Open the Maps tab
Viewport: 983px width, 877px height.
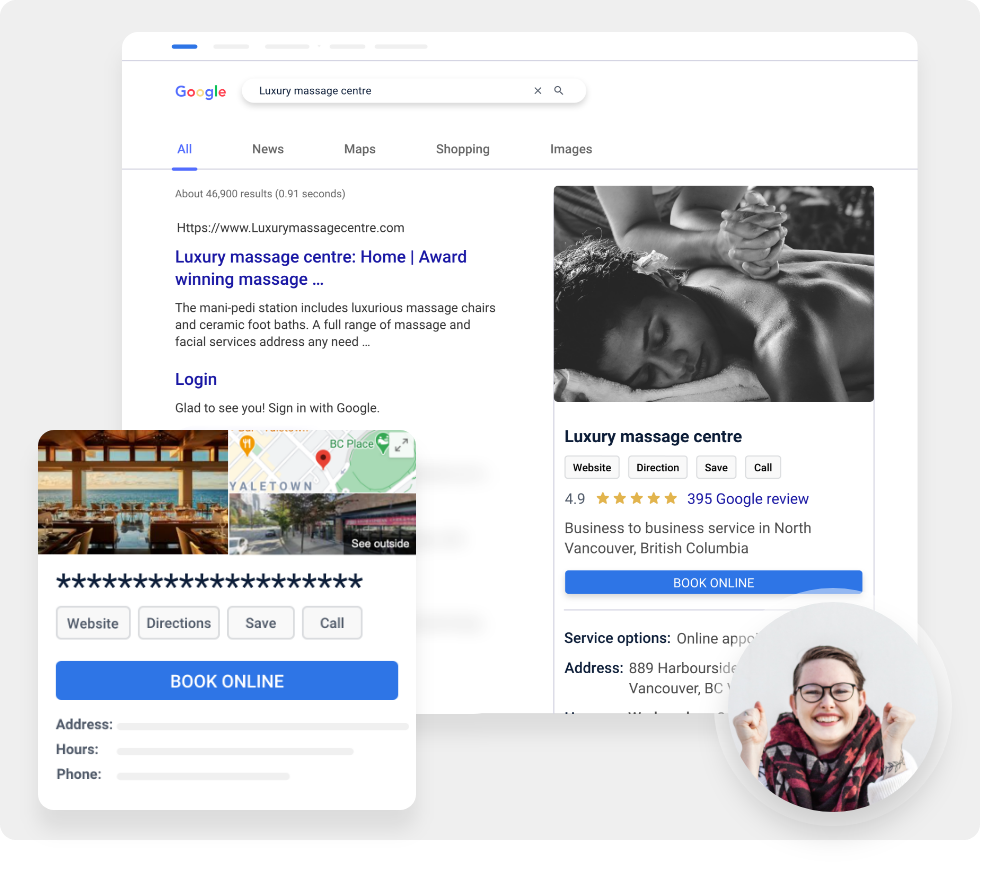(x=359, y=149)
